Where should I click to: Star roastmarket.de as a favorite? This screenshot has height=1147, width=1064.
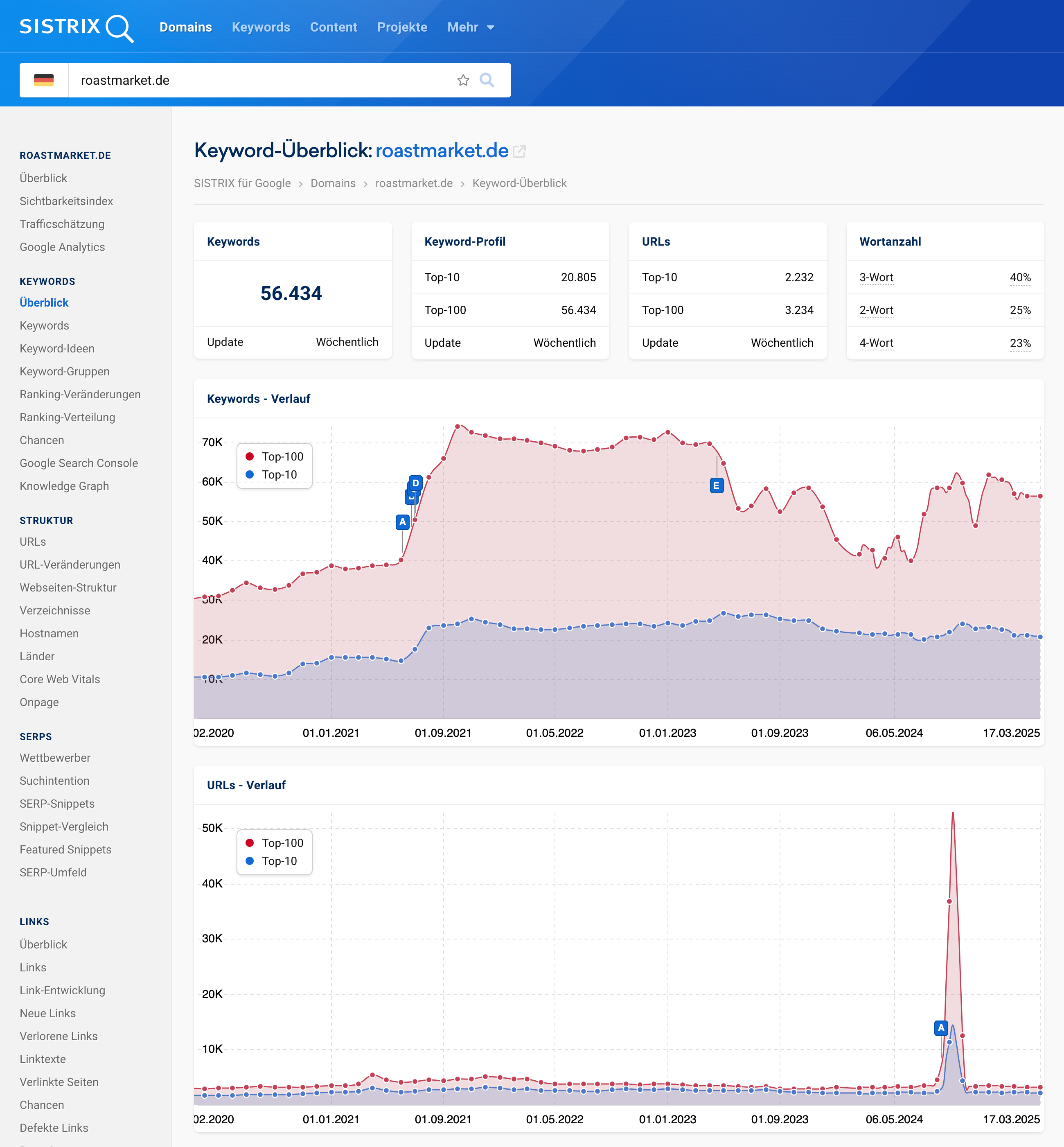[463, 80]
